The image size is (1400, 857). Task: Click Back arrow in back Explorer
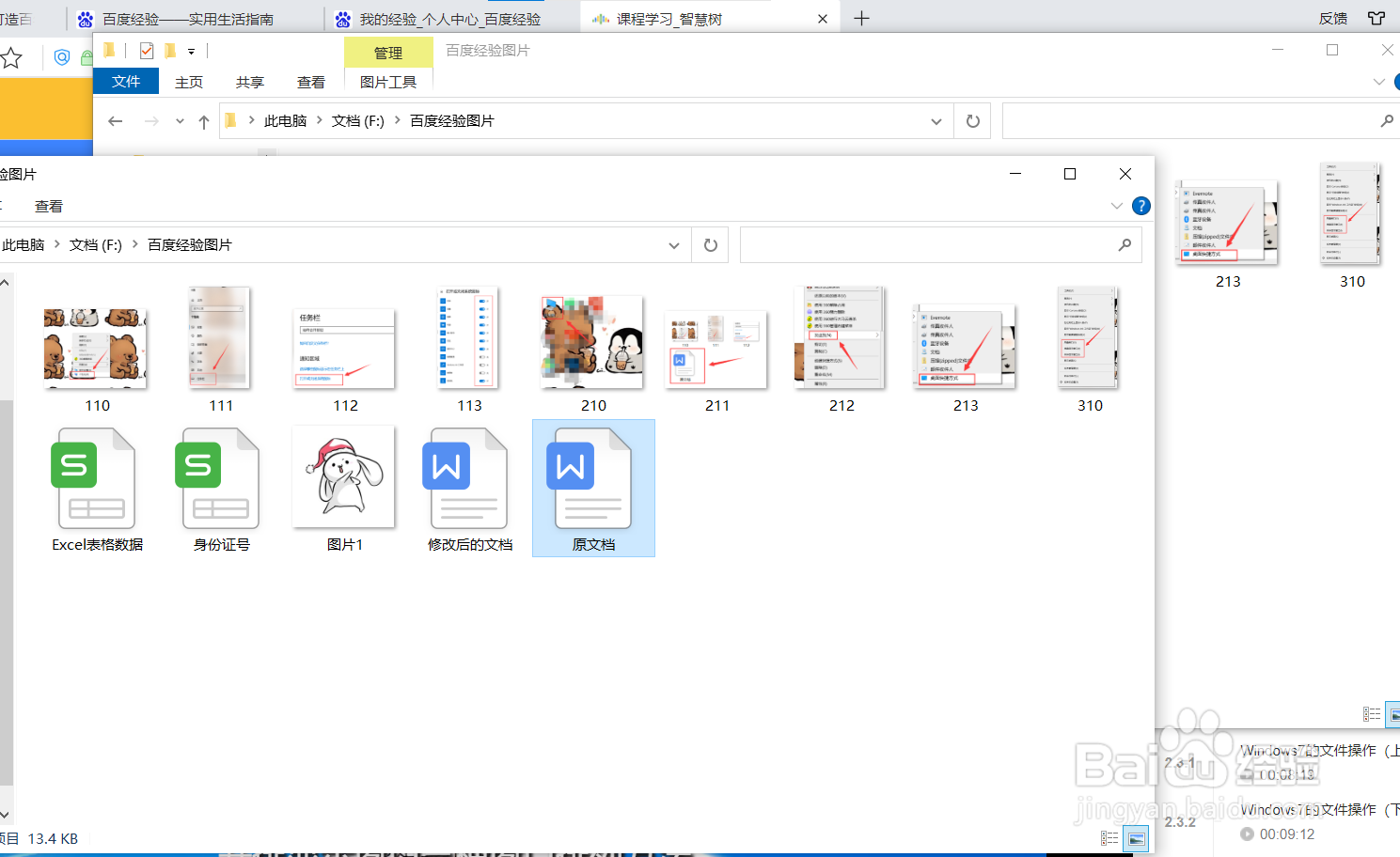click(x=116, y=121)
